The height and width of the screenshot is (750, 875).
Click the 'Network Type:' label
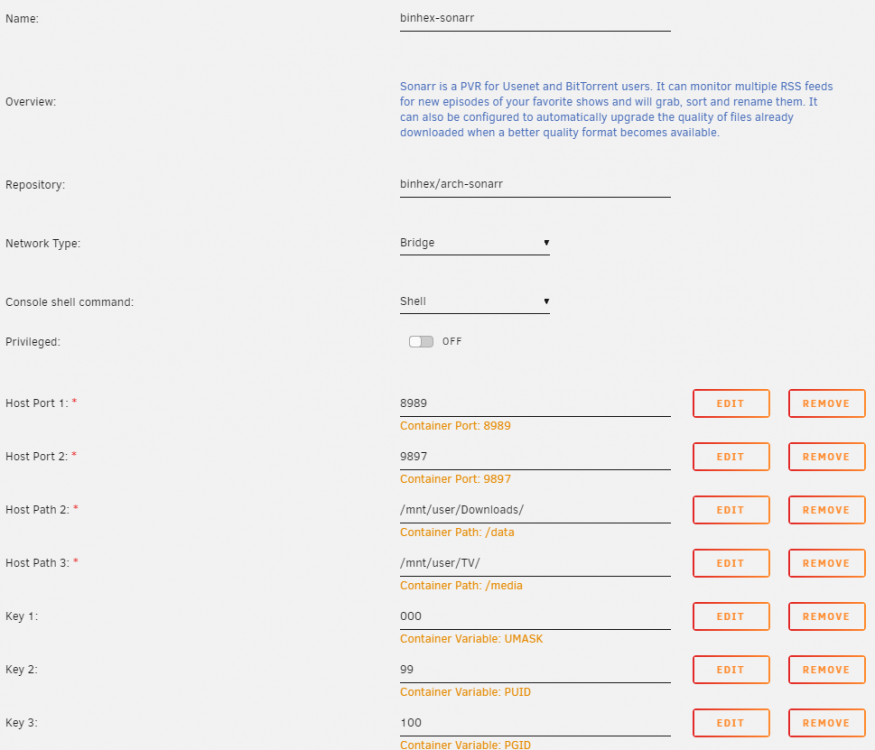(42, 244)
